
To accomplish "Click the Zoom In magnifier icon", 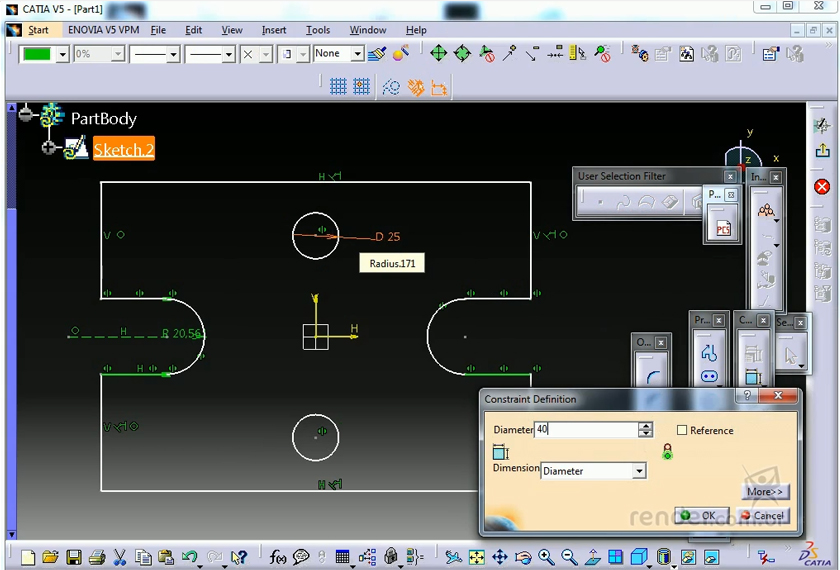I will tap(546, 557).
